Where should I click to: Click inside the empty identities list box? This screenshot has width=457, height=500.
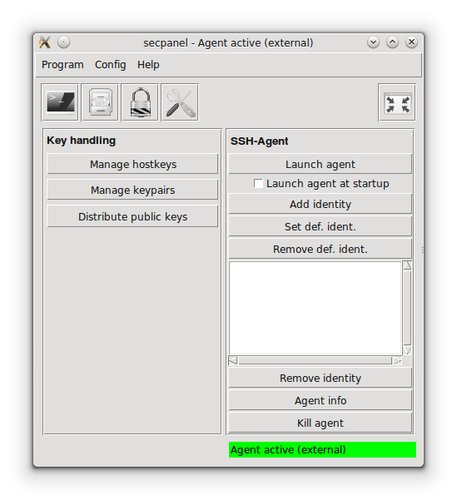tap(315, 308)
